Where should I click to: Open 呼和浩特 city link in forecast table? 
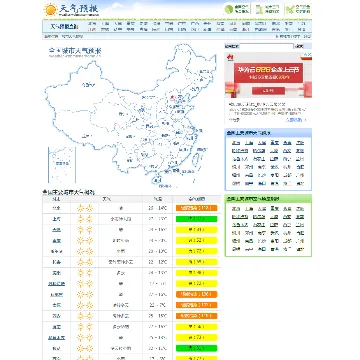tap(56, 284)
